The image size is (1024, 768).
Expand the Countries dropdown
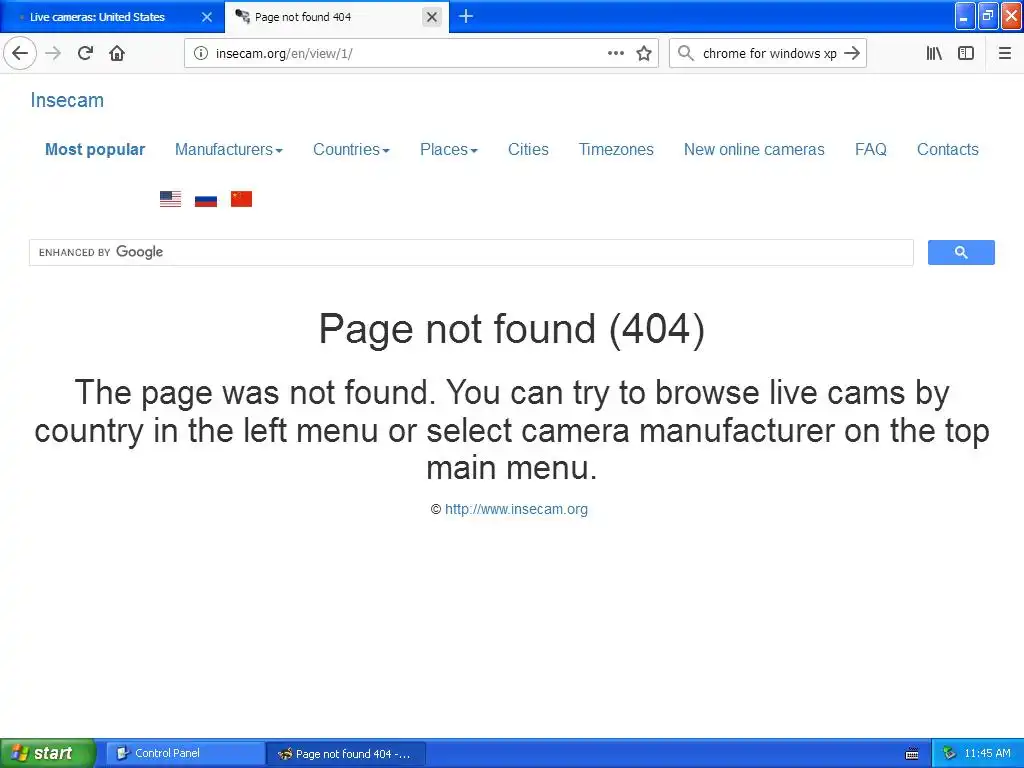pyautogui.click(x=351, y=150)
